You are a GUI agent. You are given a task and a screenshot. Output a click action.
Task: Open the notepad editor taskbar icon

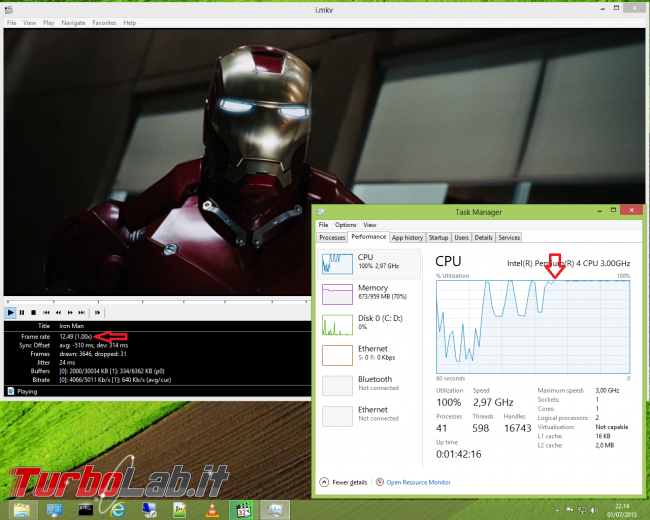[181, 510]
